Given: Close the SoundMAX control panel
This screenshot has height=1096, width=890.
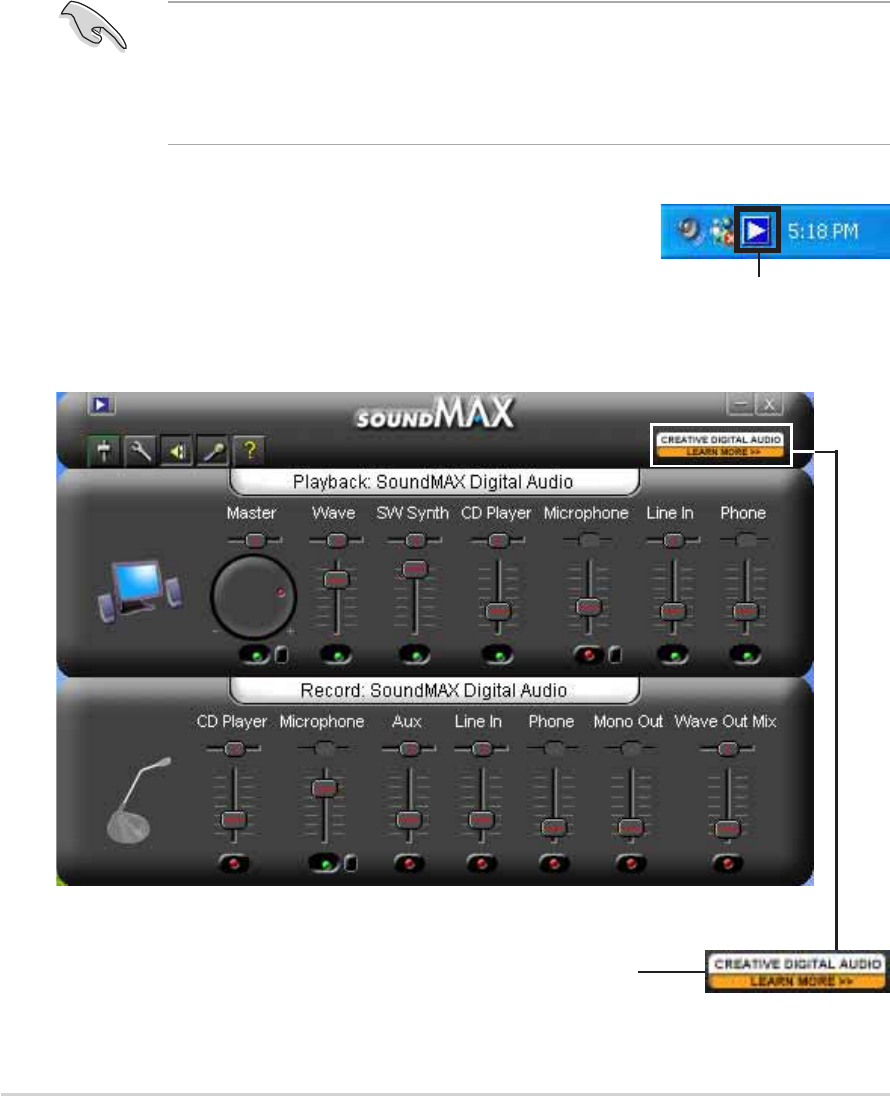Looking at the screenshot, I should [769, 404].
